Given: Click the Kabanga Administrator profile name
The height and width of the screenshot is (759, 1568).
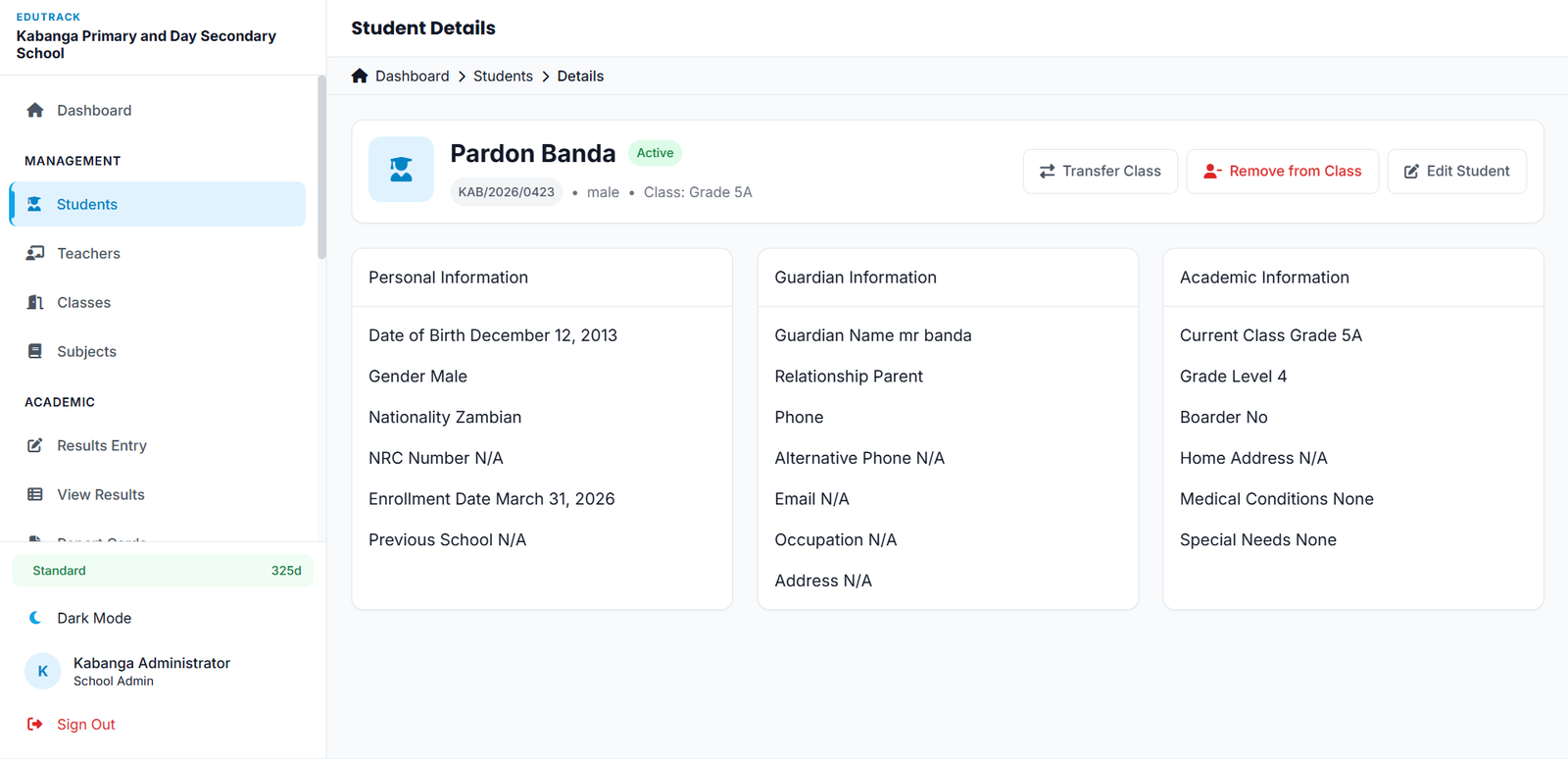Looking at the screenshot, I should [152, 663].
